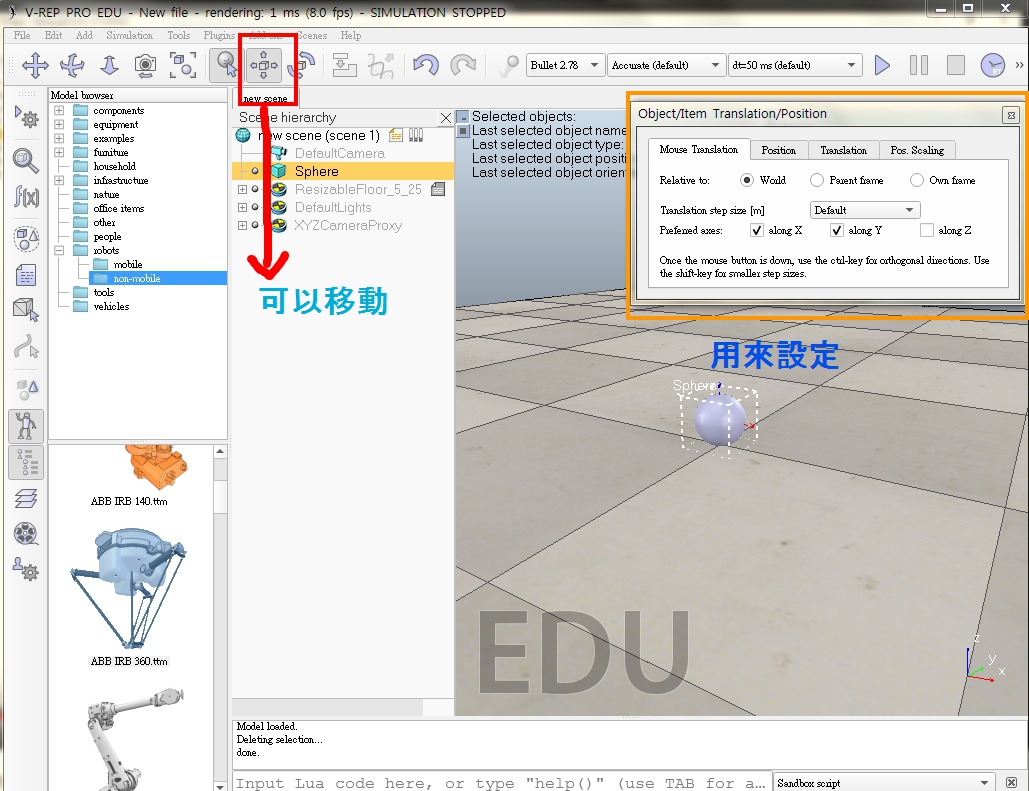Open the Simulation menu

click(129, 35)
